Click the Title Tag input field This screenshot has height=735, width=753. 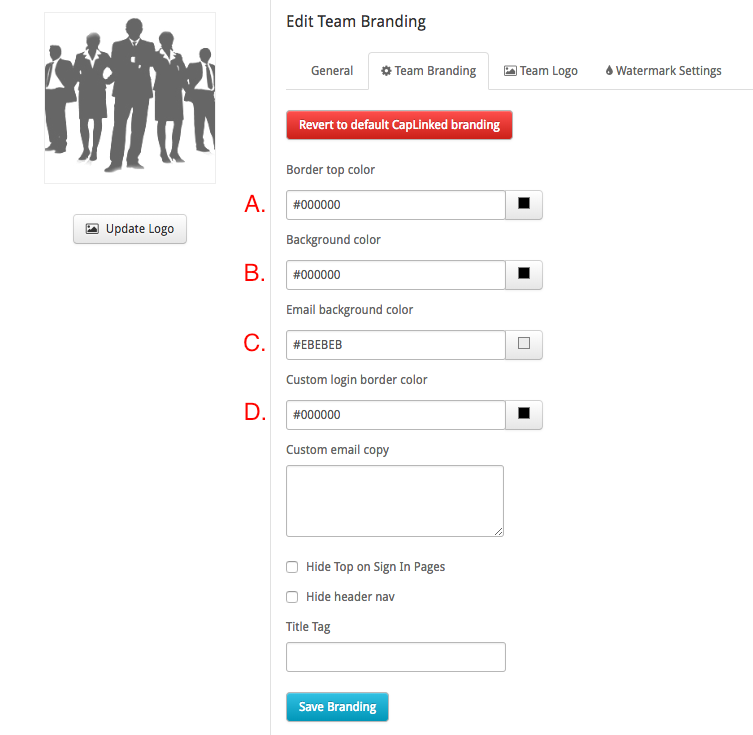click(x=396, y=657)
